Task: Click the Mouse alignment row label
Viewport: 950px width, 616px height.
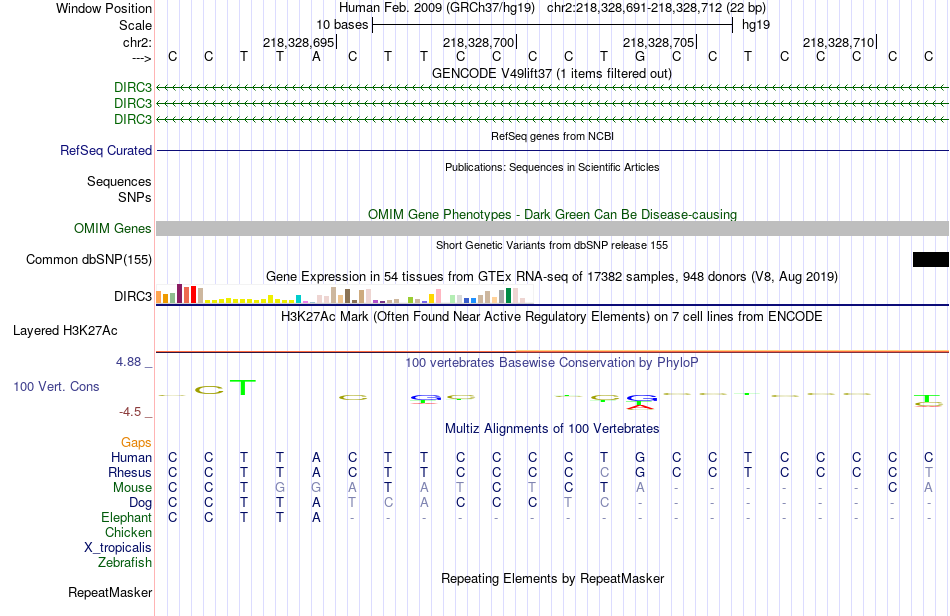Action: click(x=132, y=488)
